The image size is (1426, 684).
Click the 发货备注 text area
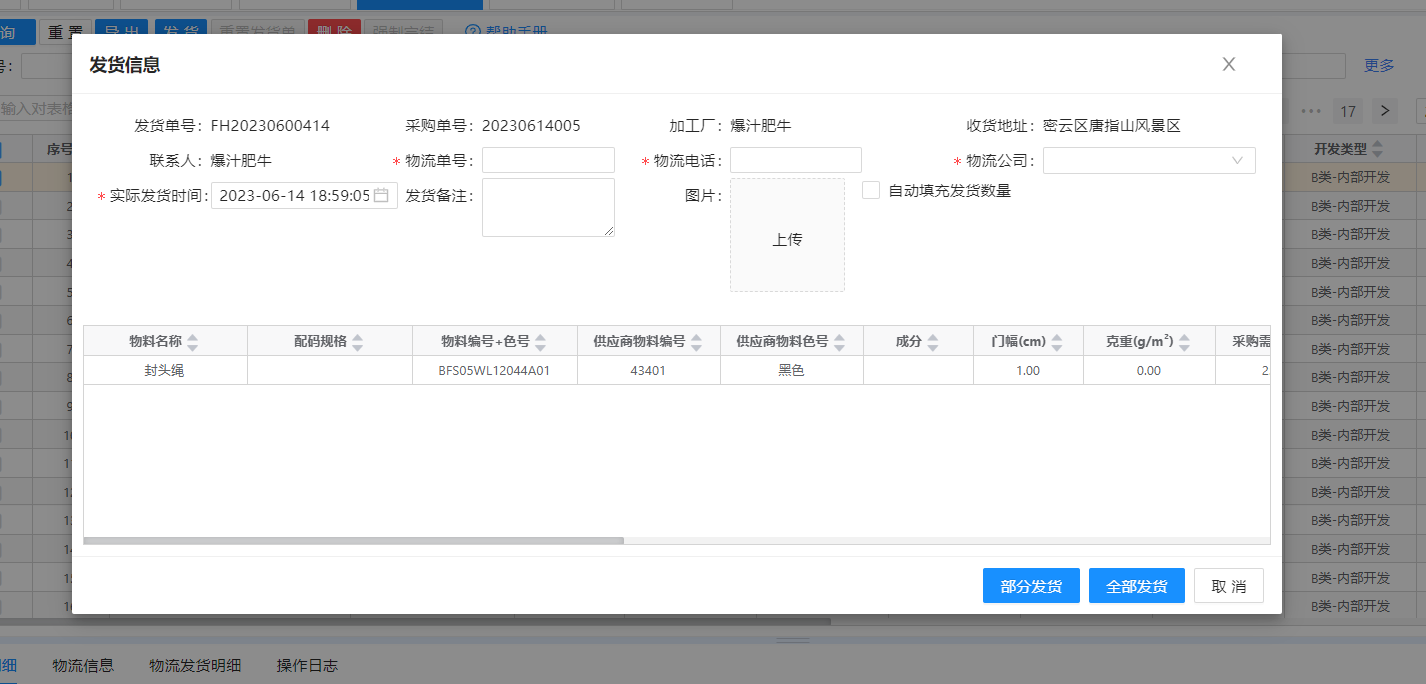click(548, 207)
